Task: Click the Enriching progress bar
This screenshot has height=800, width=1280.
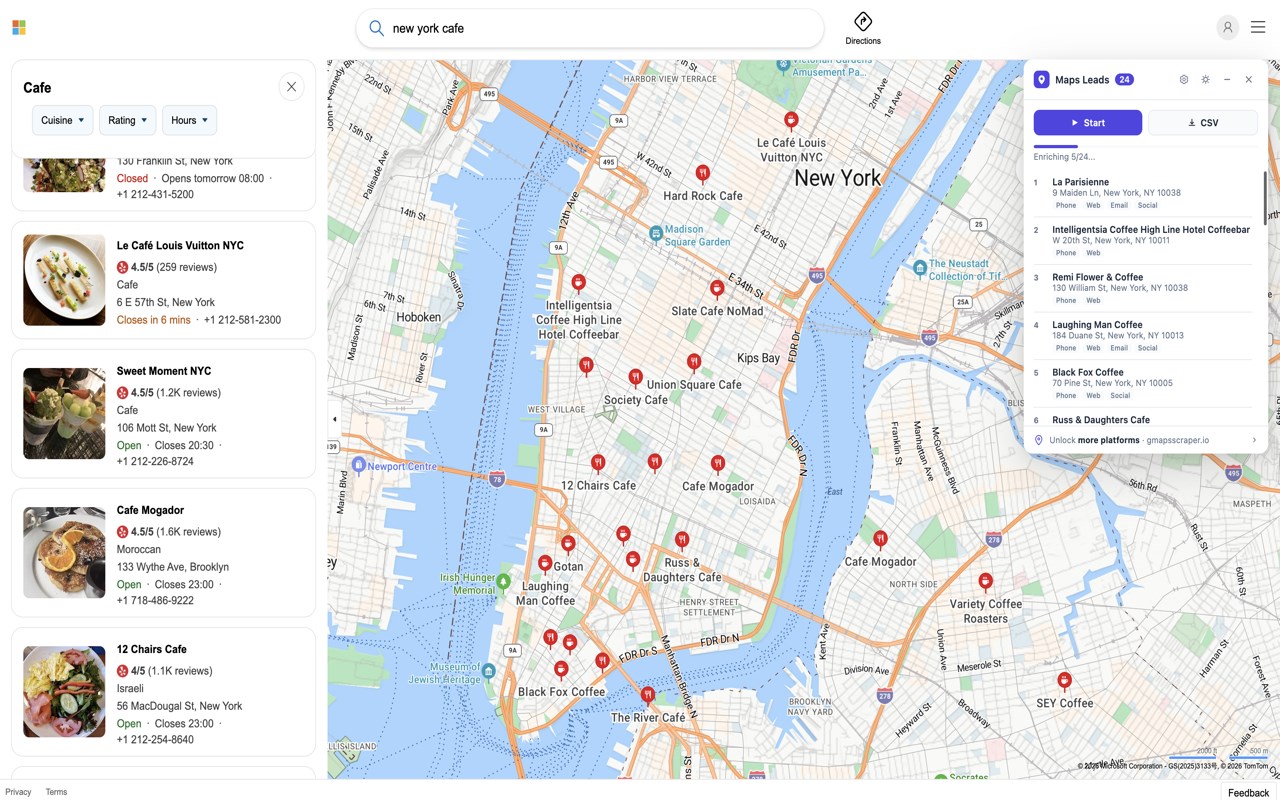Action: pyautogui.click(x=1146, y=146)
